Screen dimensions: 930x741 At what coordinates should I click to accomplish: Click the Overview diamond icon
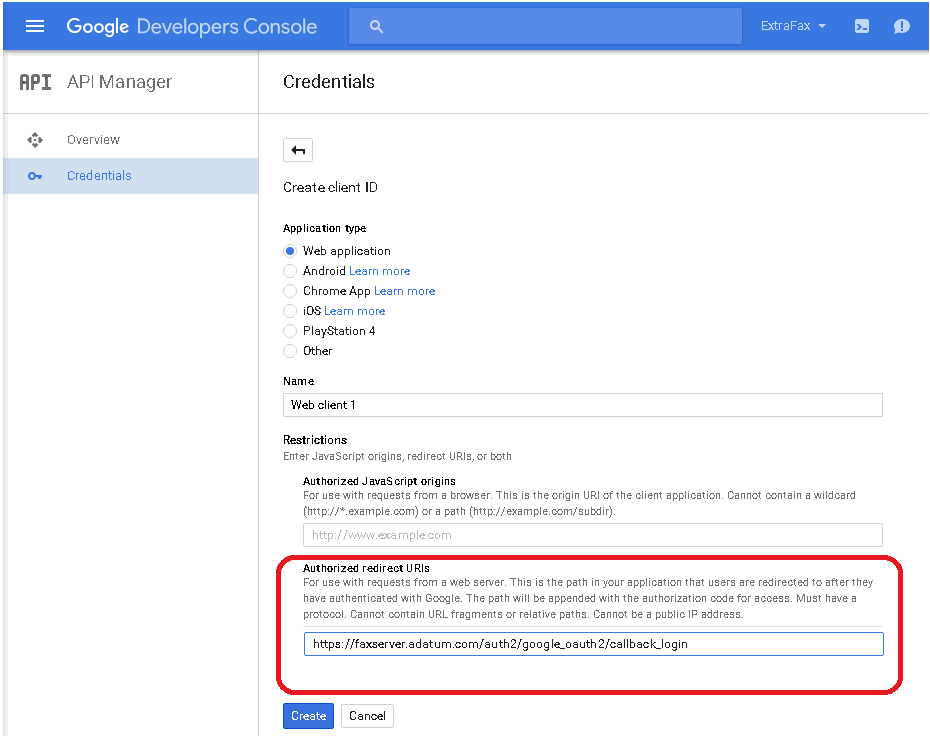click(35, 140)
